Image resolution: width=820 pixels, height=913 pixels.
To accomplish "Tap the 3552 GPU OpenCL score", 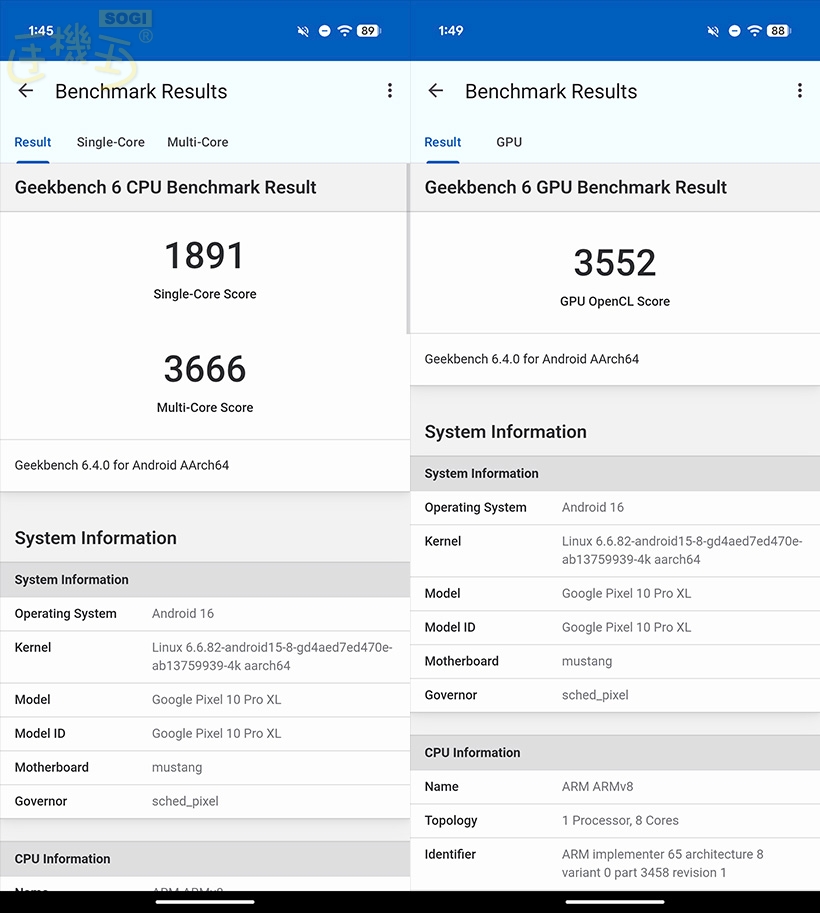I will point(614,263).
